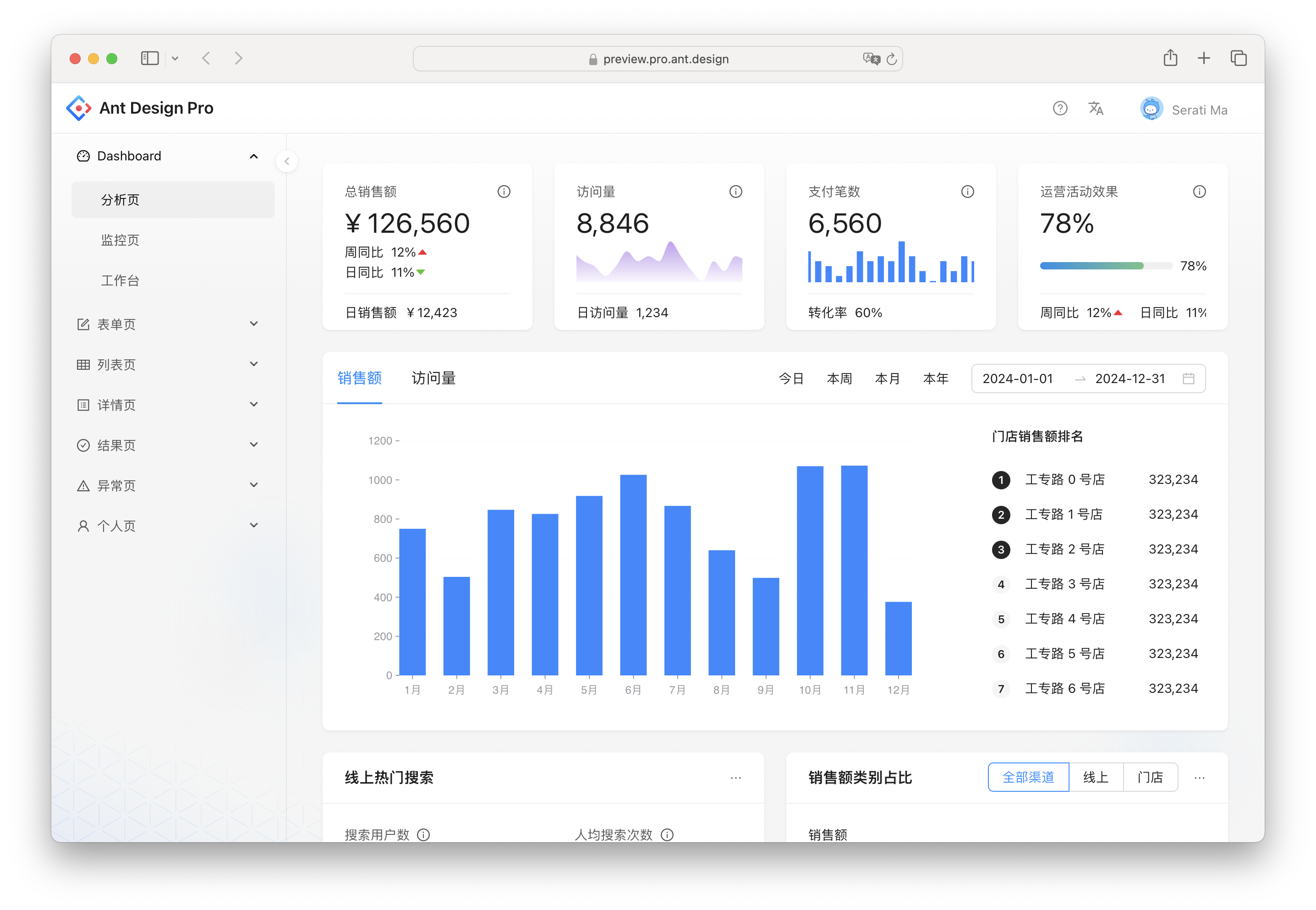The width and height of the screenshot is (1316, 910).
Task: Open more options on 销售额类别占比 card
Action: click(1199, 778)
